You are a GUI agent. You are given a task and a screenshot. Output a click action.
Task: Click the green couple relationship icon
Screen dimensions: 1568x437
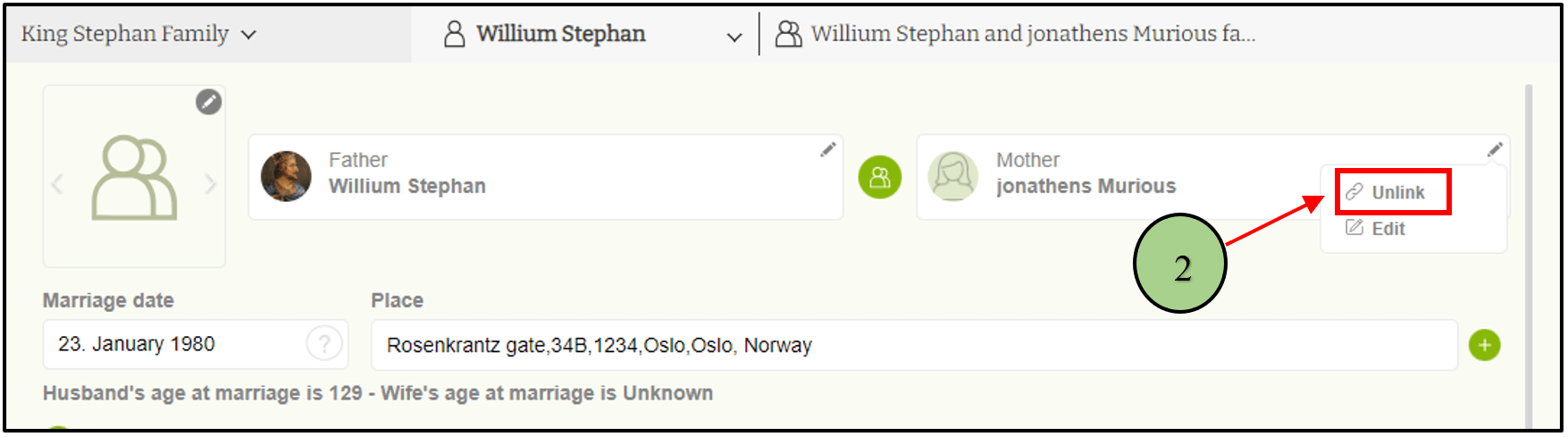(880, 177)
